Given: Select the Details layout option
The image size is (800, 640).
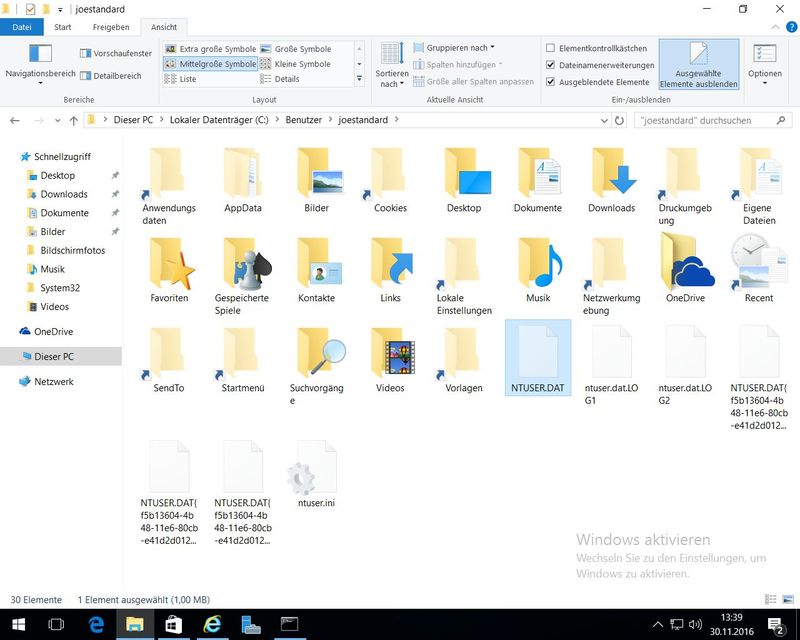Looking at the screenshot, I should 285,79.
